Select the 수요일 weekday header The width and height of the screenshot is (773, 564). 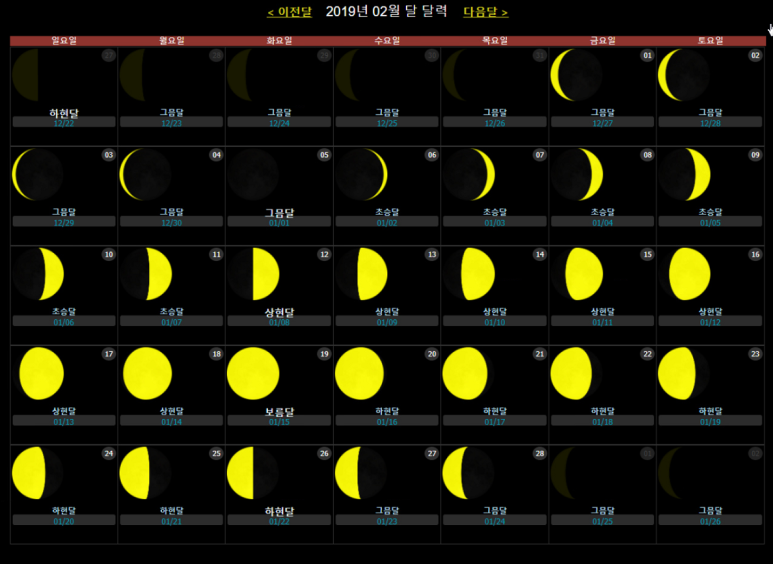pyautogui.click(x=387, y=41)
